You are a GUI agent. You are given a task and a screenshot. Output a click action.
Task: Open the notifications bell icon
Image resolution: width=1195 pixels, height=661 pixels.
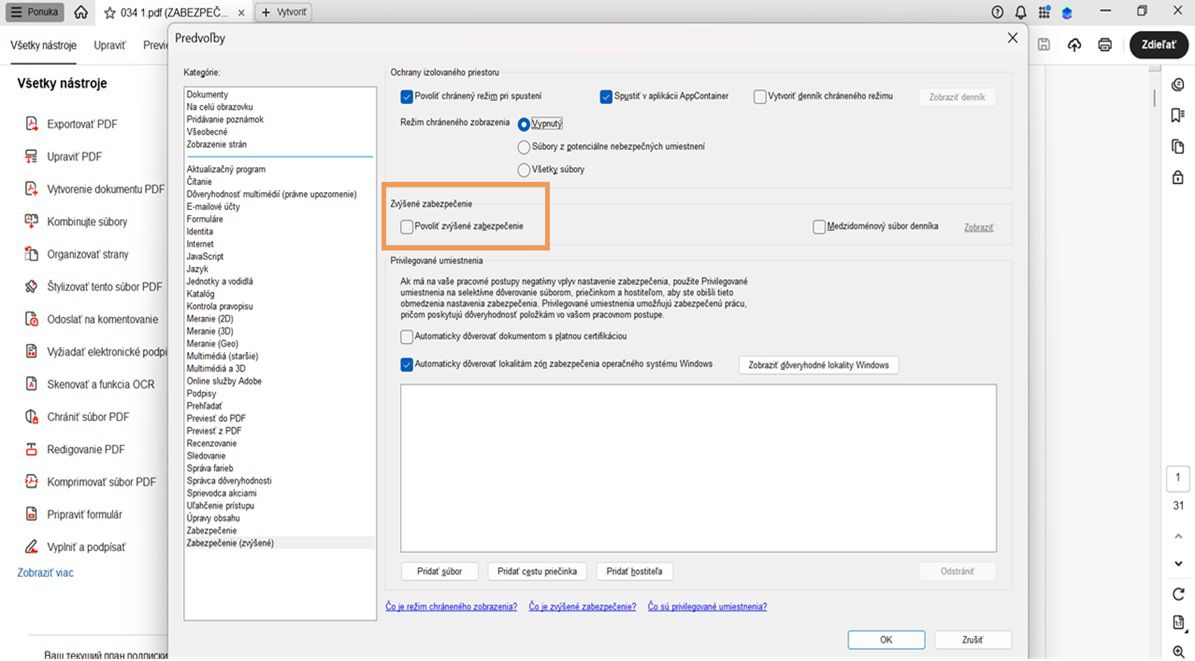(x=1020, y=12)
